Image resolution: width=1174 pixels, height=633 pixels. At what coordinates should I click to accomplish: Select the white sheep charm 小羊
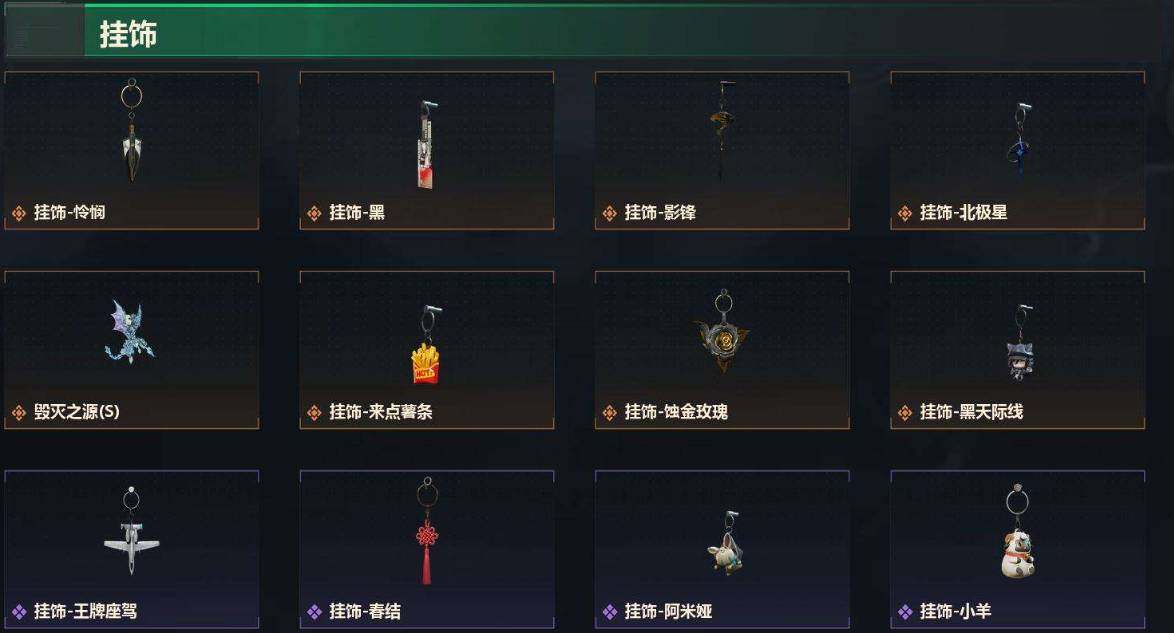1018,533
